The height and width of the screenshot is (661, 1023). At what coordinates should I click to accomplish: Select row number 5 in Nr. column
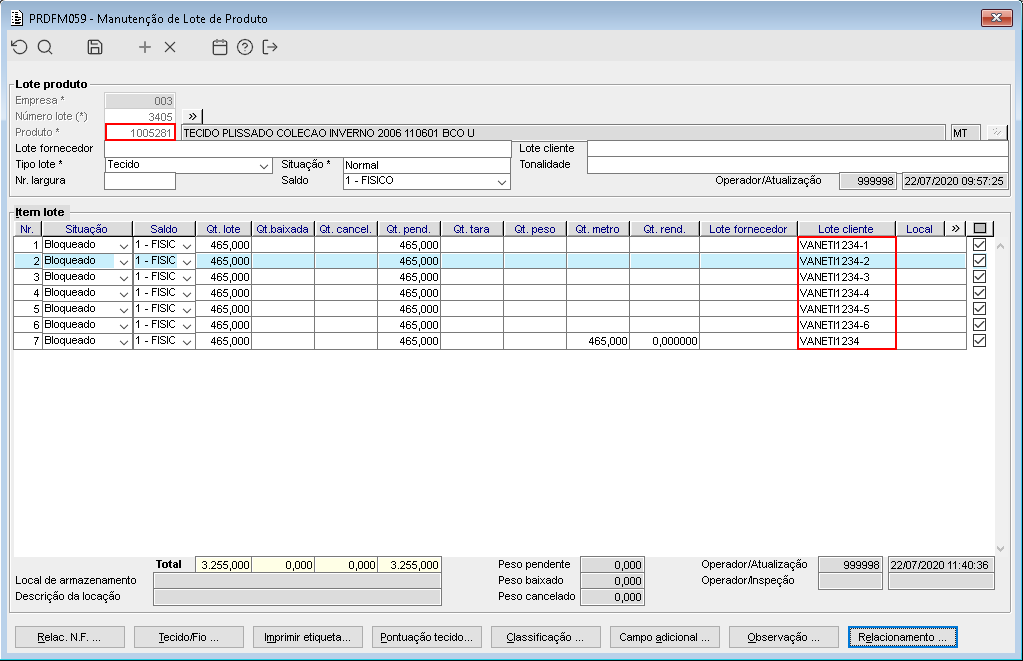click(28, 309)
